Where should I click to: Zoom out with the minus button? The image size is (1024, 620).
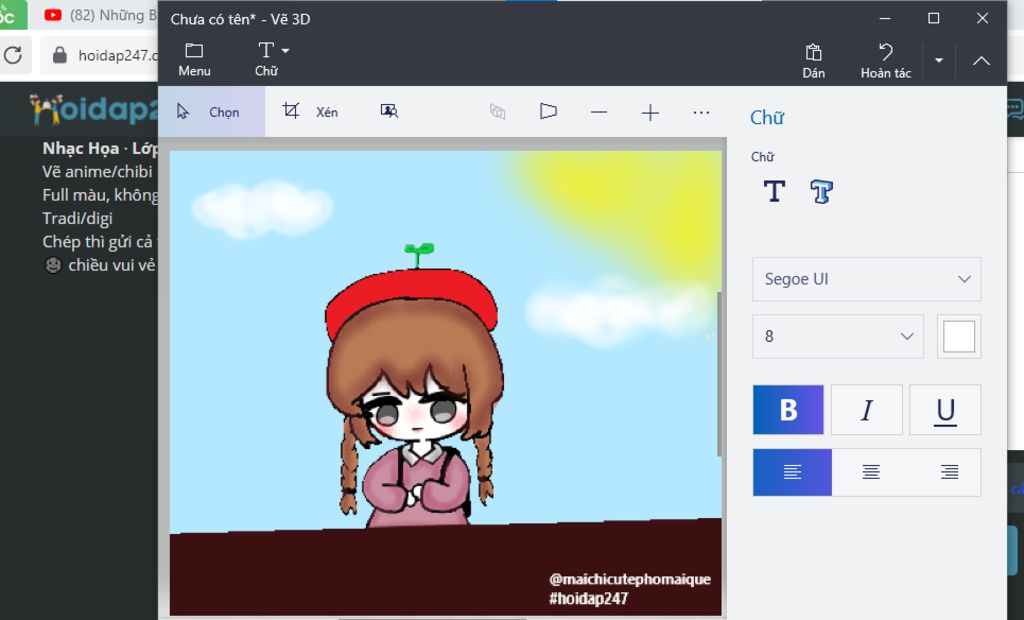pyautogui.click(x=599, y=112)
